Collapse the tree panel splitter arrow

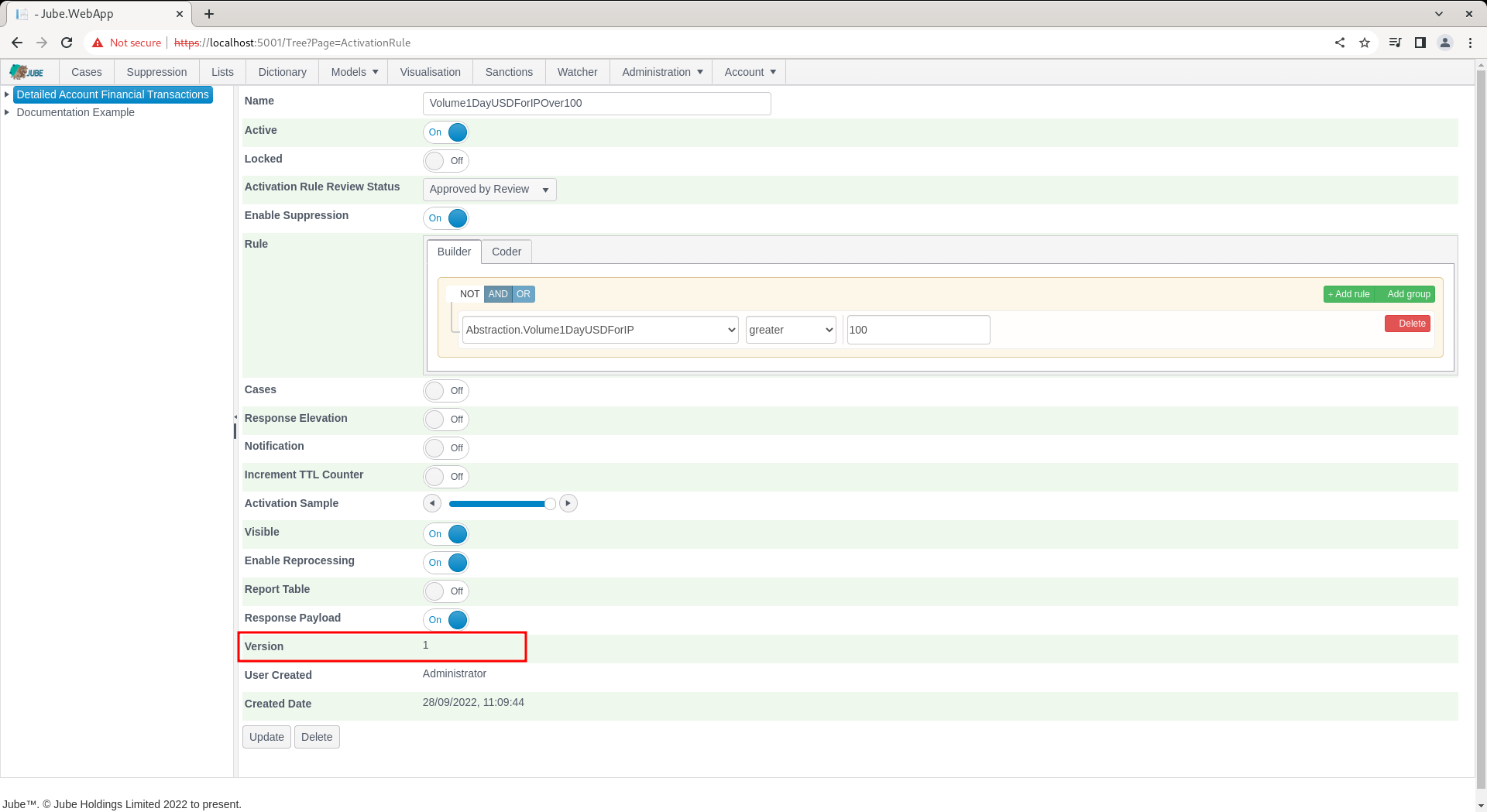(x=235, y=417)
